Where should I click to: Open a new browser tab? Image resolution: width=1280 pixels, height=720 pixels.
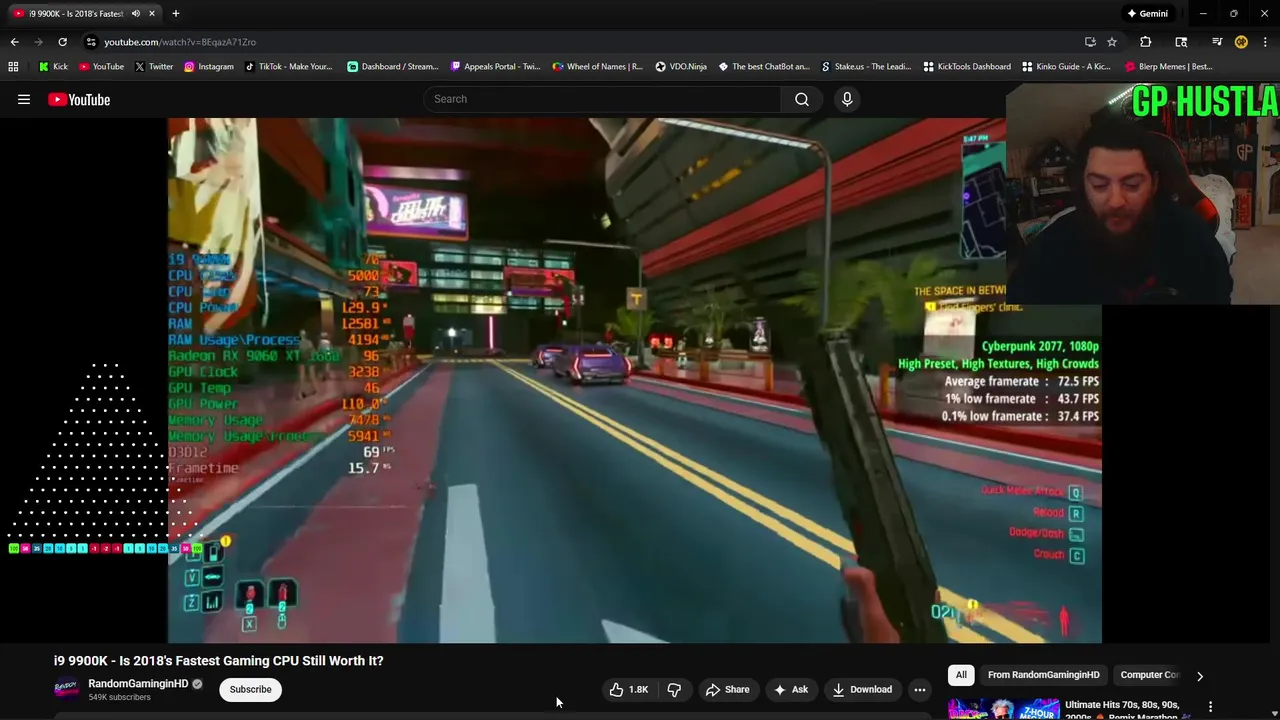point(176,14)
